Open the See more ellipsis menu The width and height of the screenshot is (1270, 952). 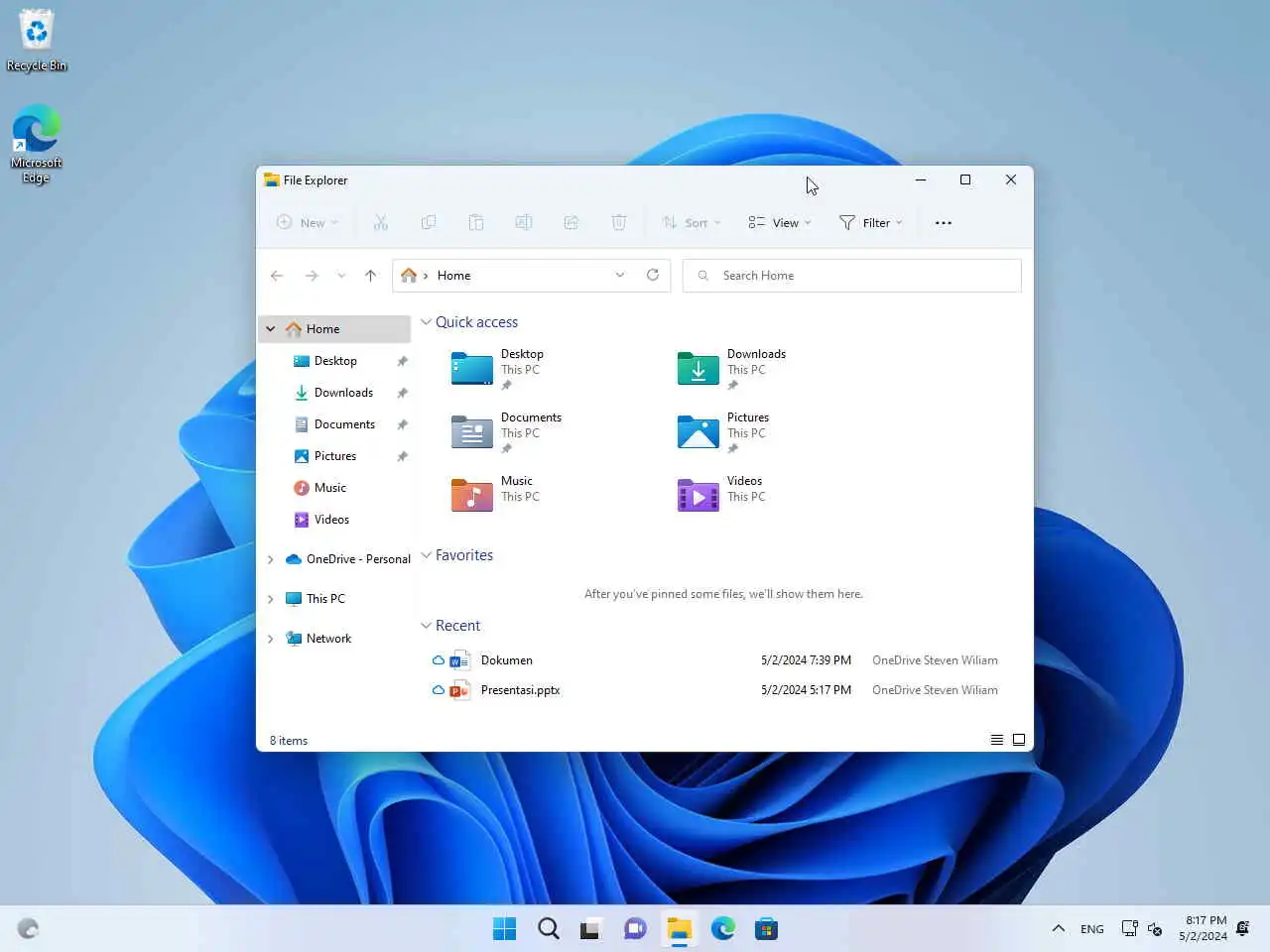[x=944, y=223]
